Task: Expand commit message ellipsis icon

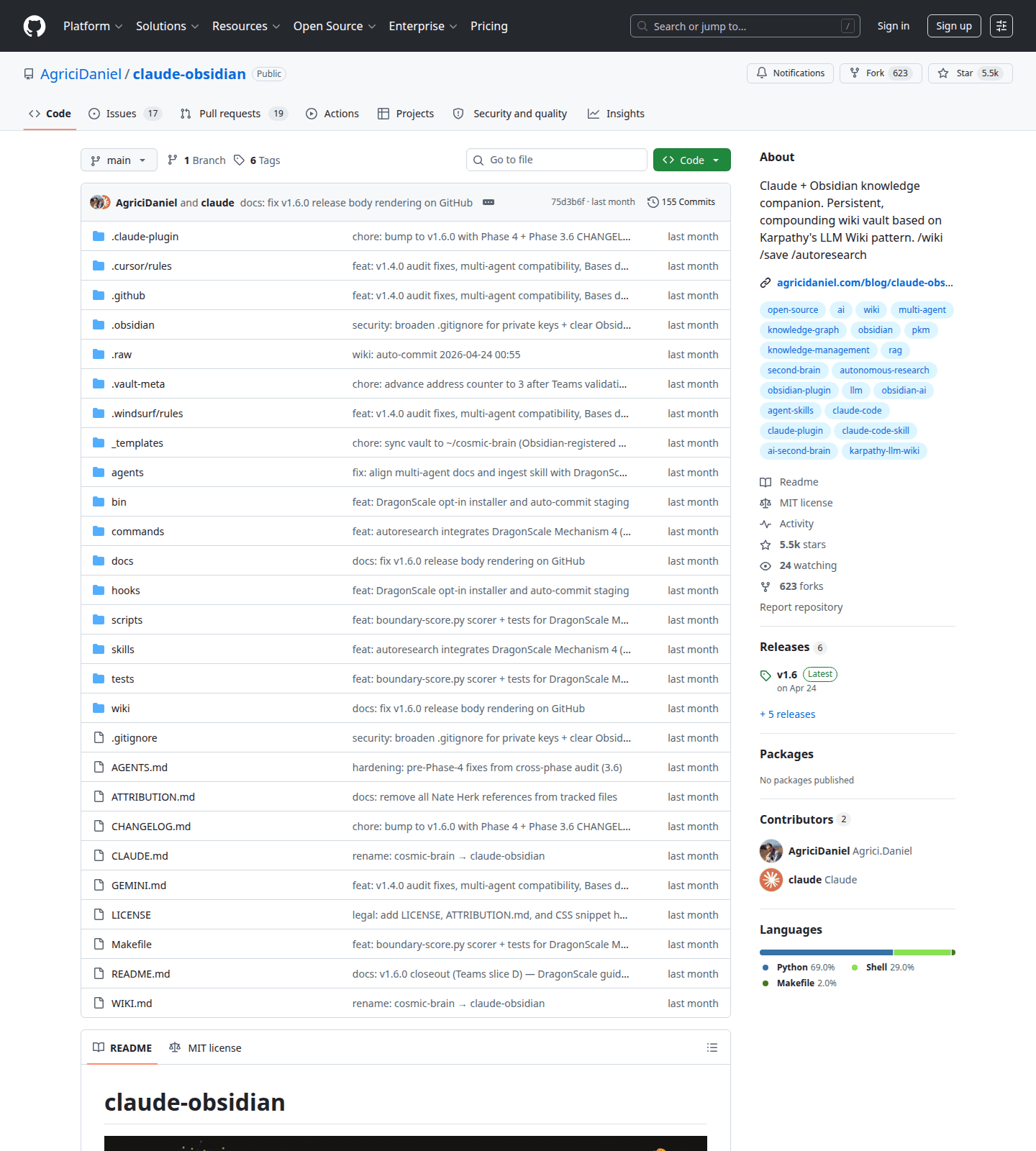Action: (x=489, y=202)
